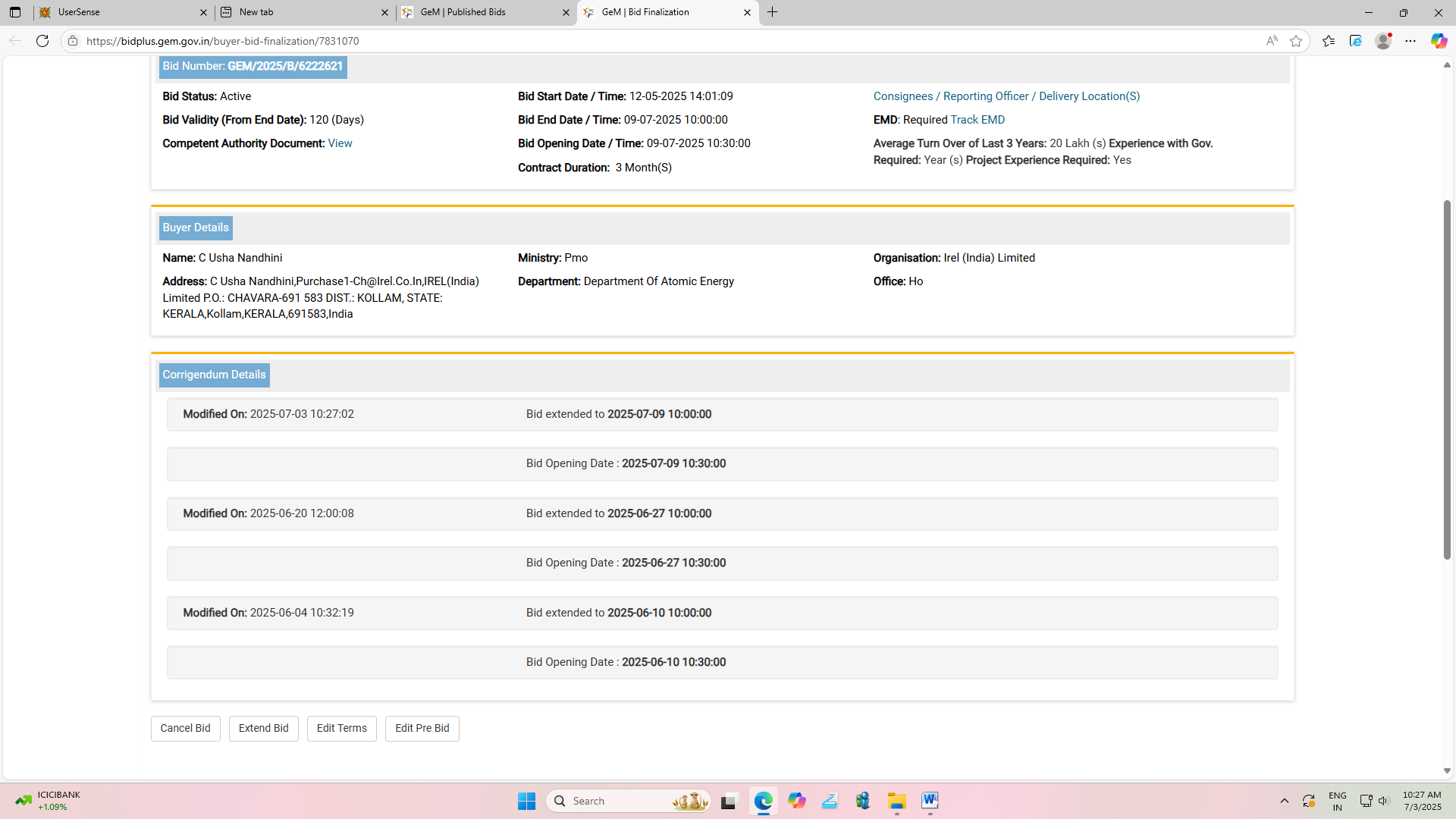Close the GeM Published Bids tab
This screenshot has height=819, width=1456.
tap(566, 12)
